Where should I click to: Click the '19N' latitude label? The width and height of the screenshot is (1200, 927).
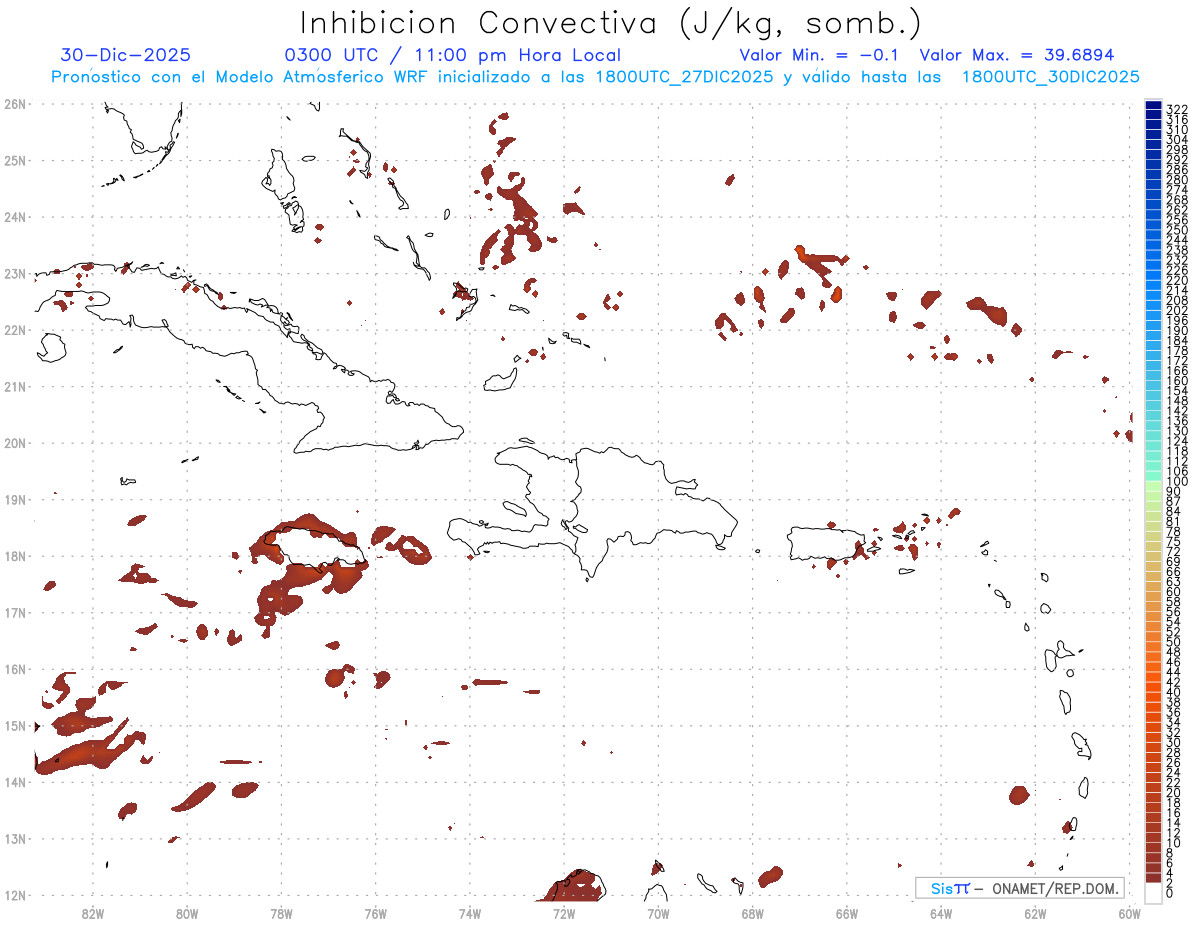(15, 499)
